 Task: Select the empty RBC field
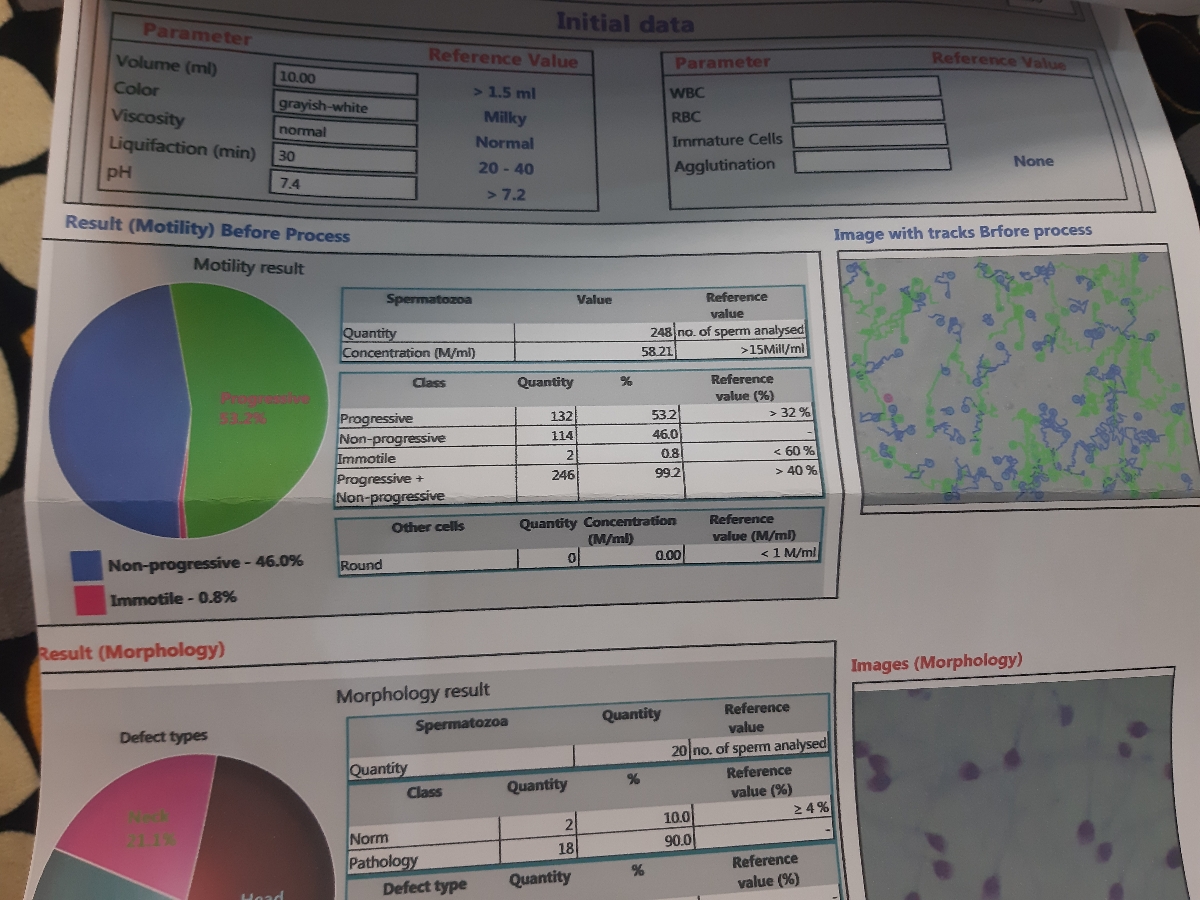click(x=866, y=112)
